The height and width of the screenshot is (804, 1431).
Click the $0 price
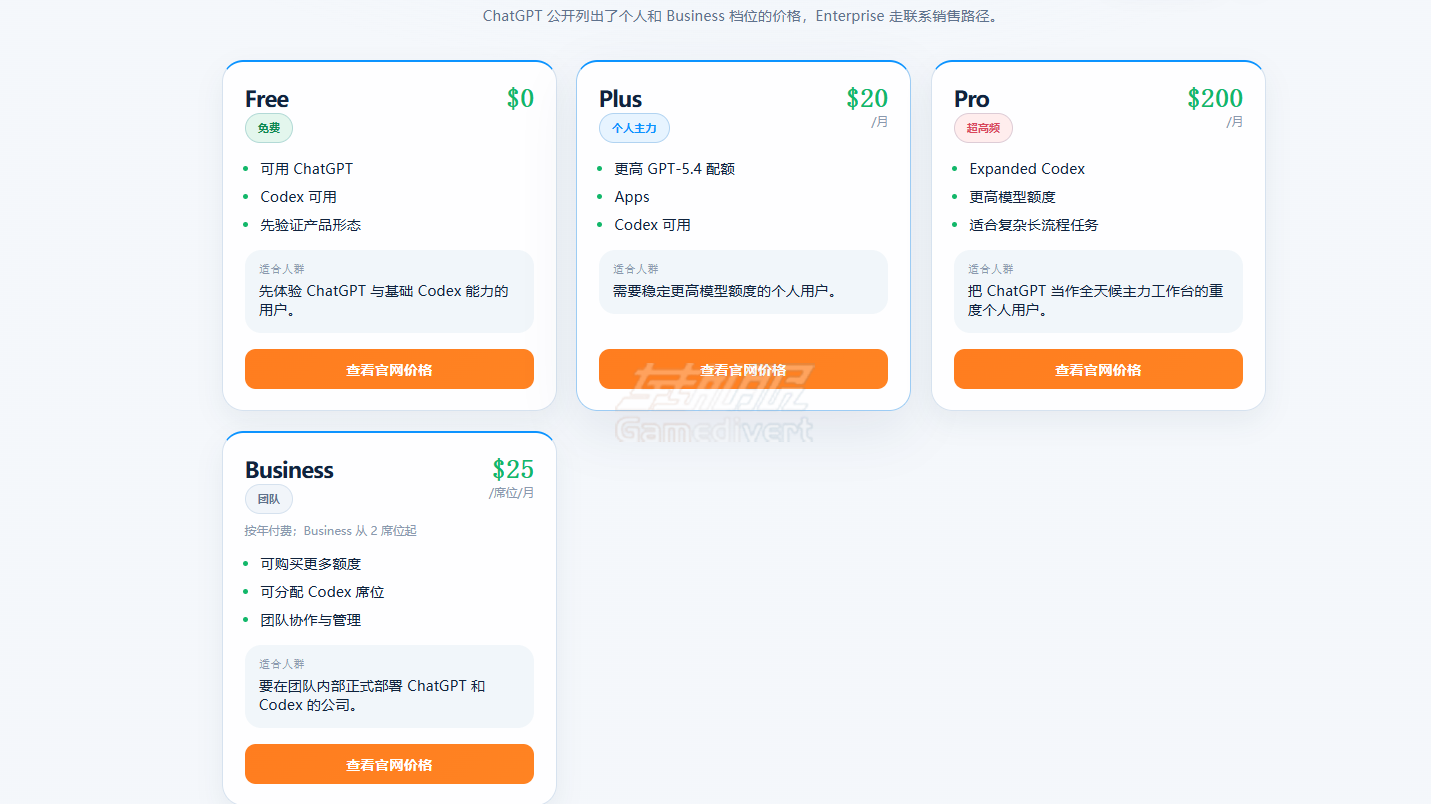click(x=520, y=98)
